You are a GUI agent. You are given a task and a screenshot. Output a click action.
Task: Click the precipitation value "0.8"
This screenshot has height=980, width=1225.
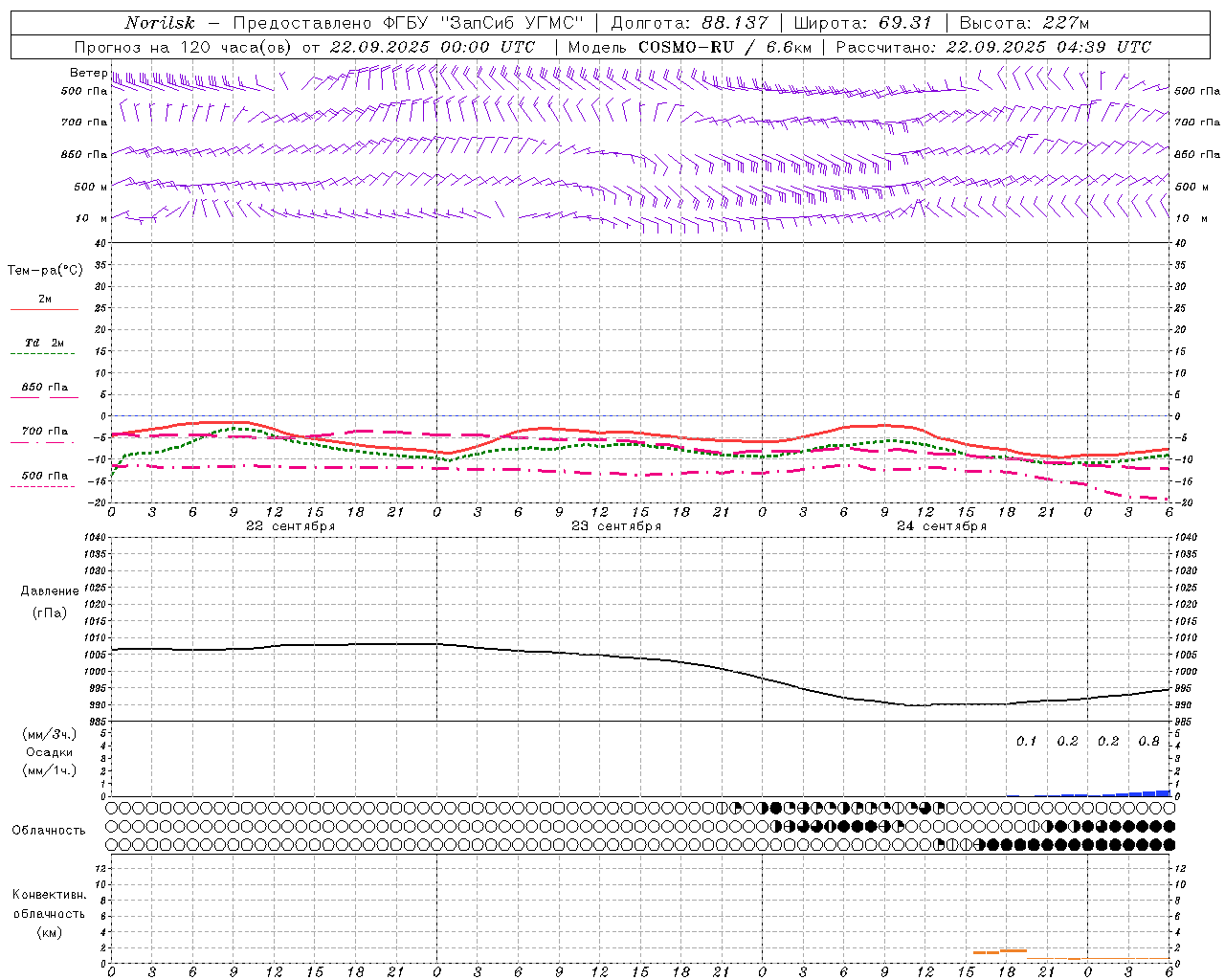[1149, 742]
